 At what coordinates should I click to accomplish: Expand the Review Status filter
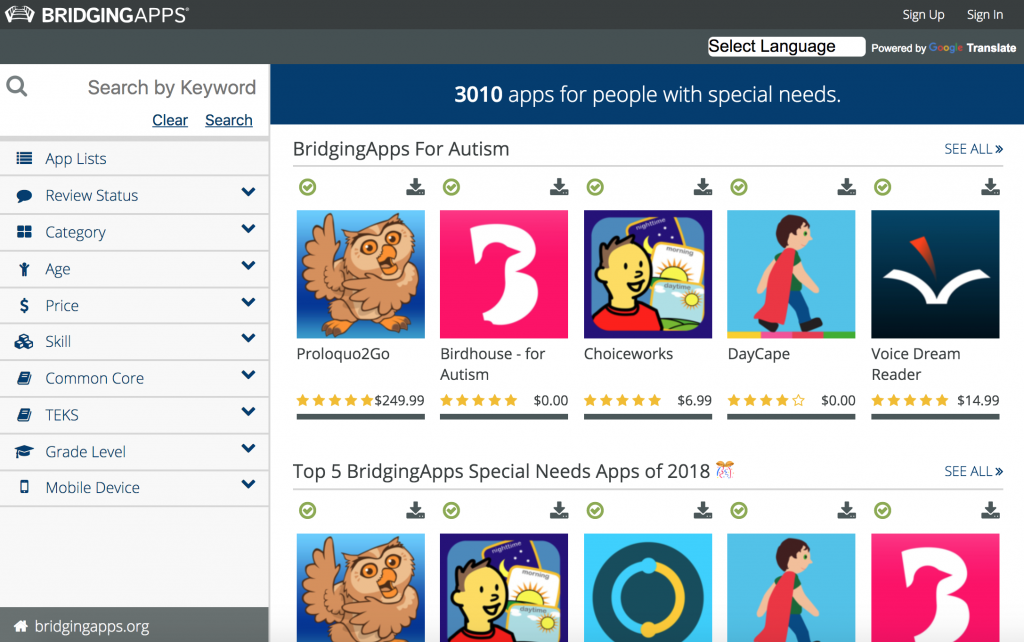click(248, 193)
